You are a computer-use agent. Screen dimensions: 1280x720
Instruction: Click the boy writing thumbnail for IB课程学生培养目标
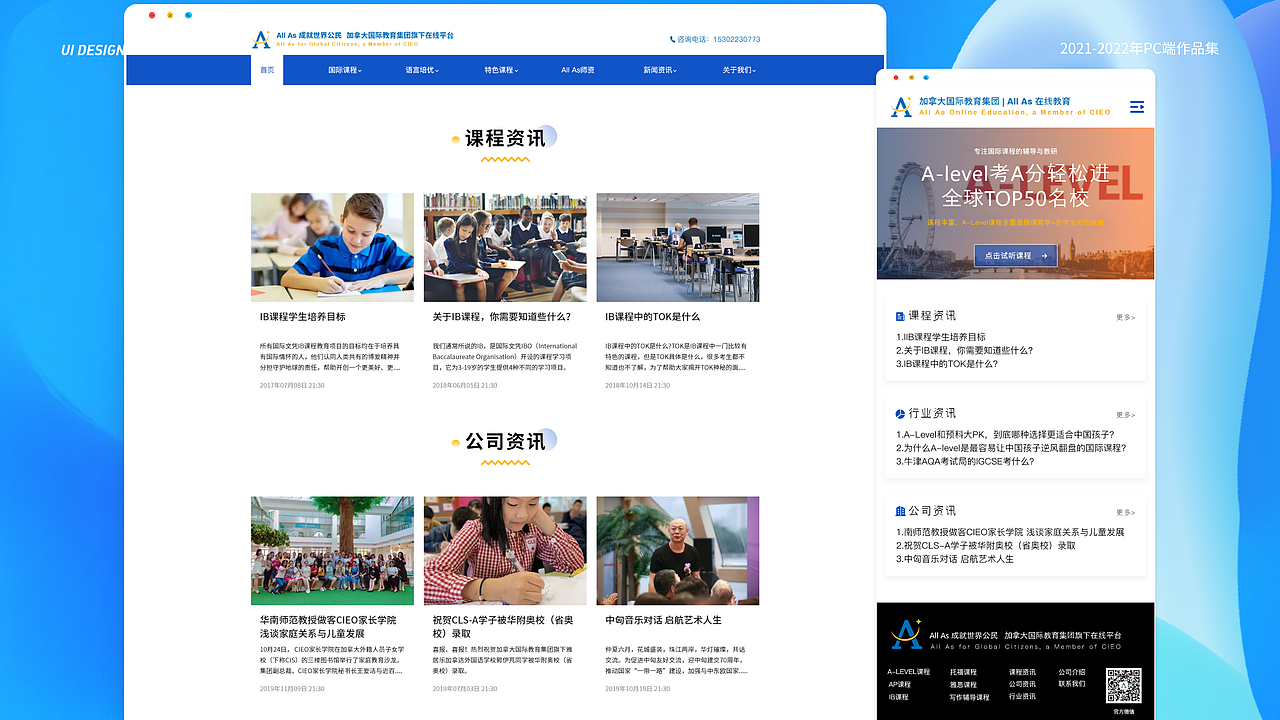click(332, 247)
